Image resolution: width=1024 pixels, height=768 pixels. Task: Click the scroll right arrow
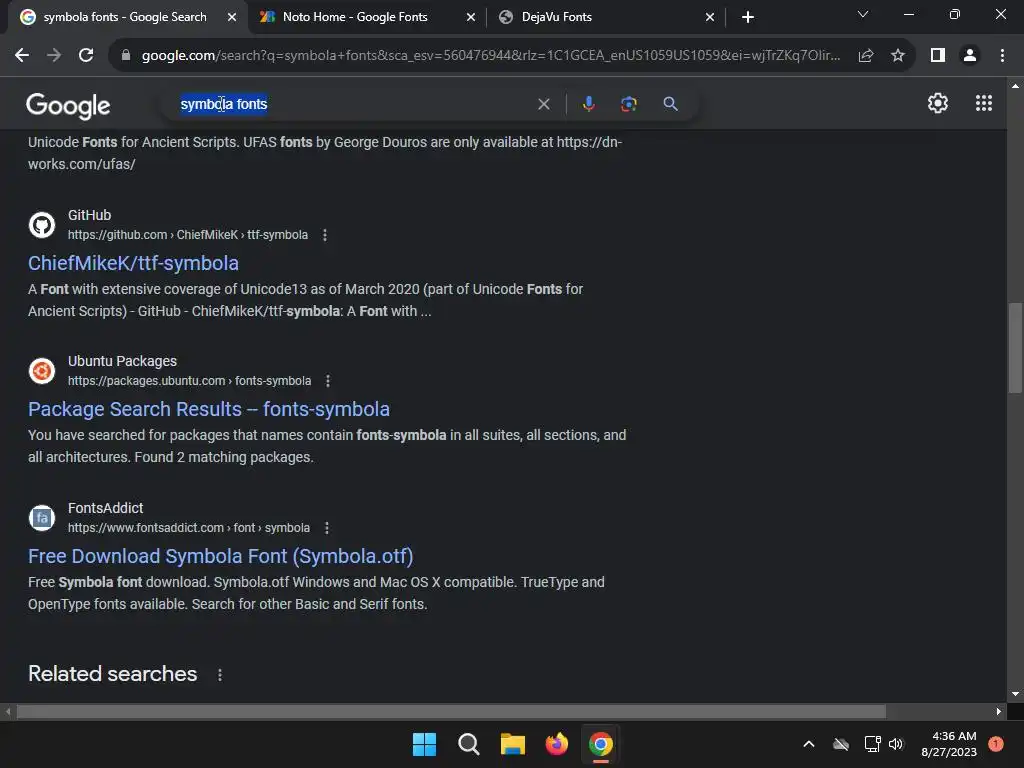point(999,711)
